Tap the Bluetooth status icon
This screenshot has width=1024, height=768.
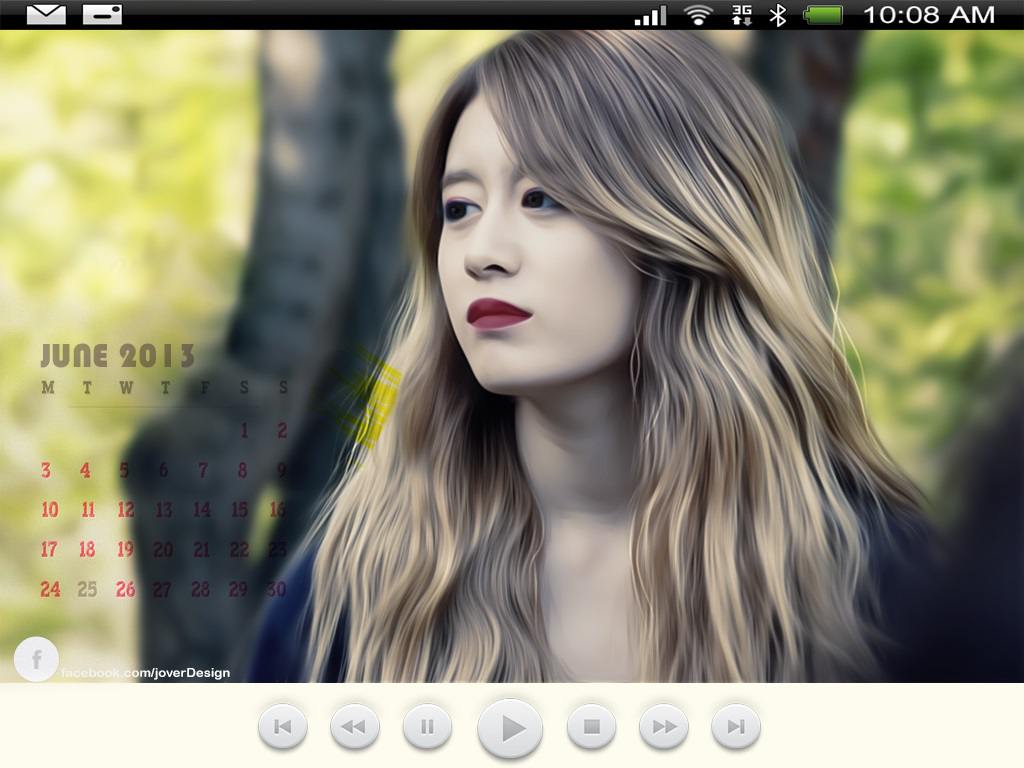click(x=777, y=15)
